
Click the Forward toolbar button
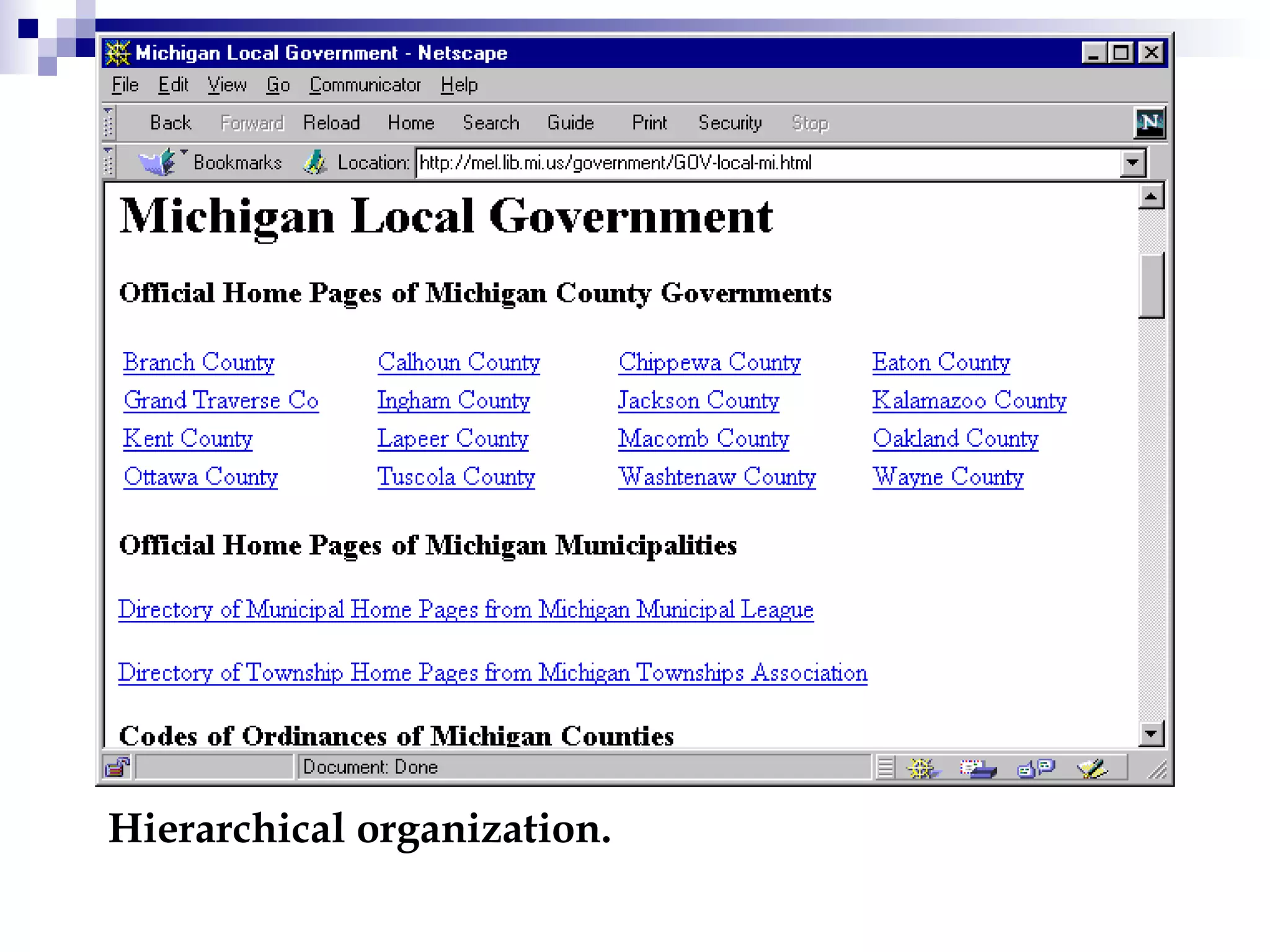(x=252, y=123)
